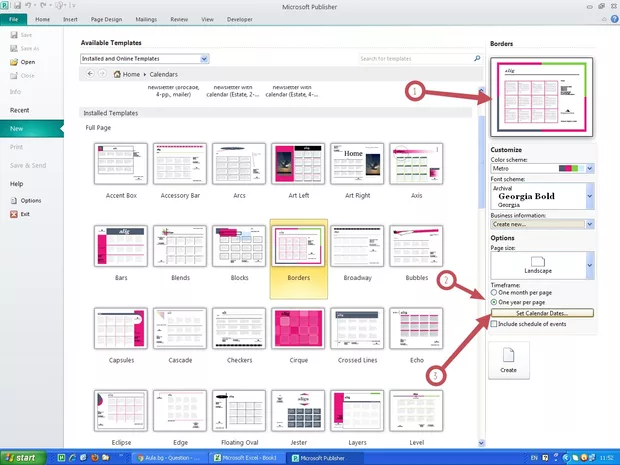The height and width of the screenshot is (465, 620).
Task: Select One year per page option
Action: pos(494,302)
